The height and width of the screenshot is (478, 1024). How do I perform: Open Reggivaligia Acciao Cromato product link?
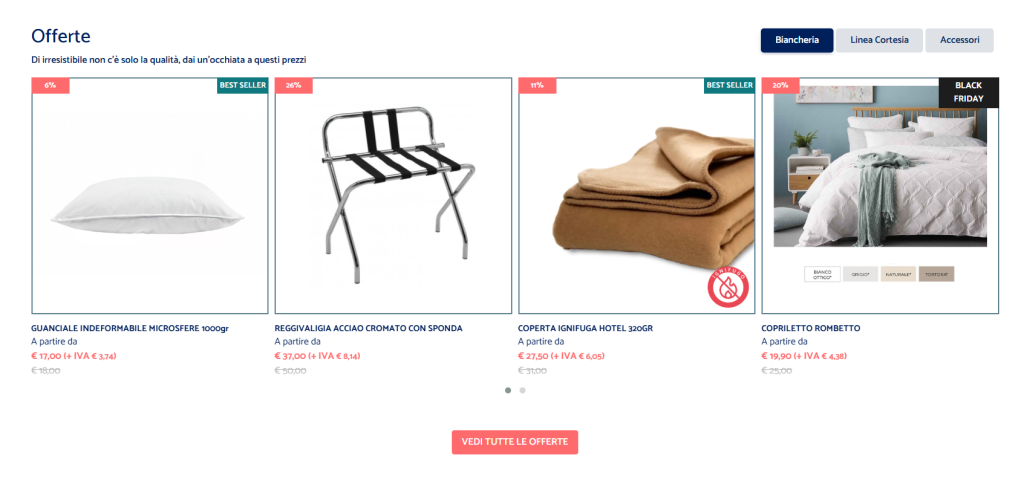pos(368,328)
